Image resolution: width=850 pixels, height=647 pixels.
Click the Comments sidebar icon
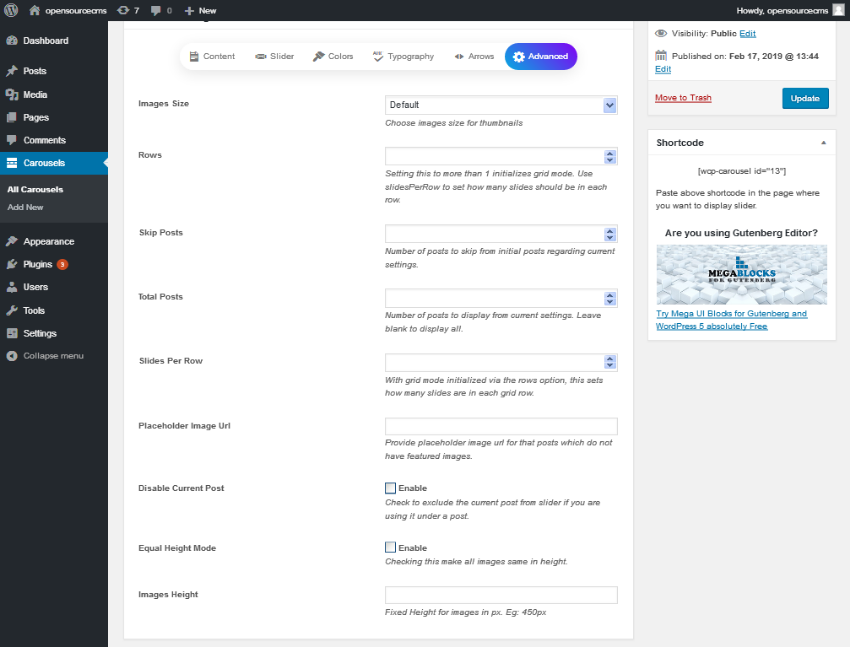(12, 140)
